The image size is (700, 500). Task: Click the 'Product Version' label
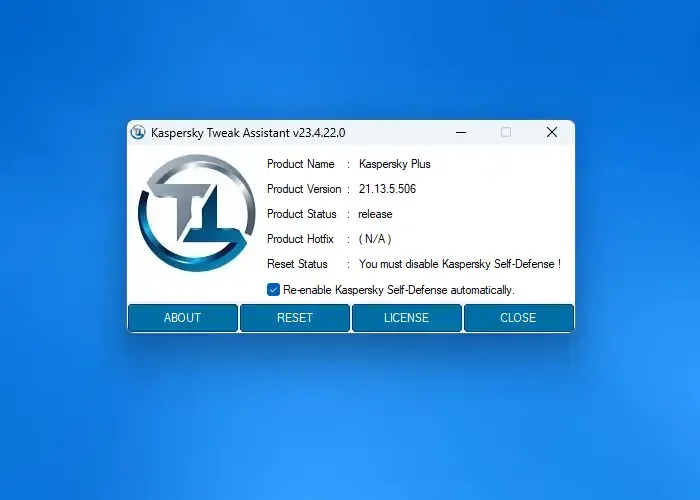point(304,189)
